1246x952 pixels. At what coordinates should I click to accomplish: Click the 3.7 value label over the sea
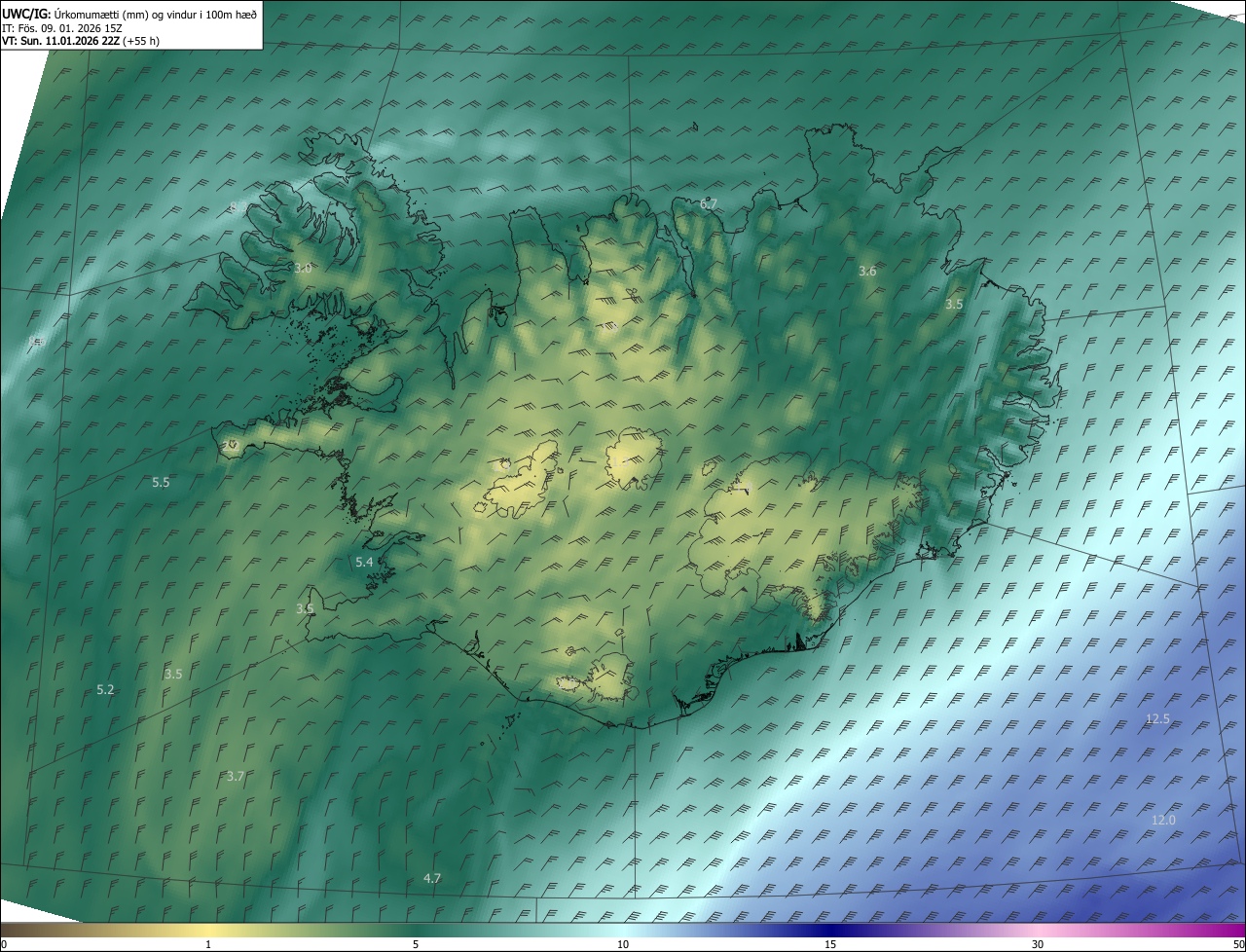tap(235, 776)
